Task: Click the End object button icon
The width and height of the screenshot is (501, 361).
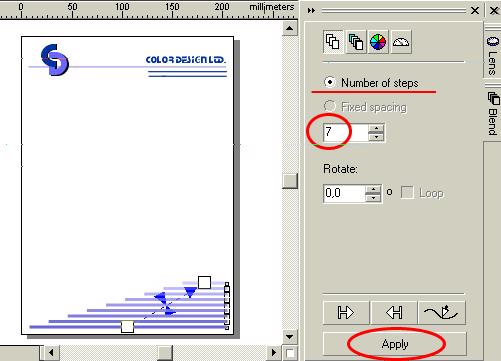Action: pyautogui.click(x=394, y=312)
